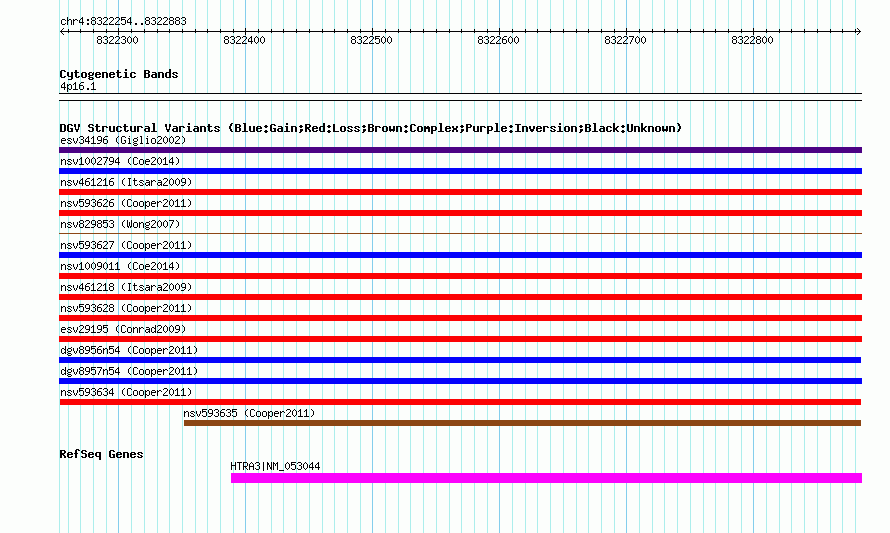Screen dimensions: 890x533
Task: Open variant dgv8957n54 (Cooper2011) label
Action: [129, 371]
